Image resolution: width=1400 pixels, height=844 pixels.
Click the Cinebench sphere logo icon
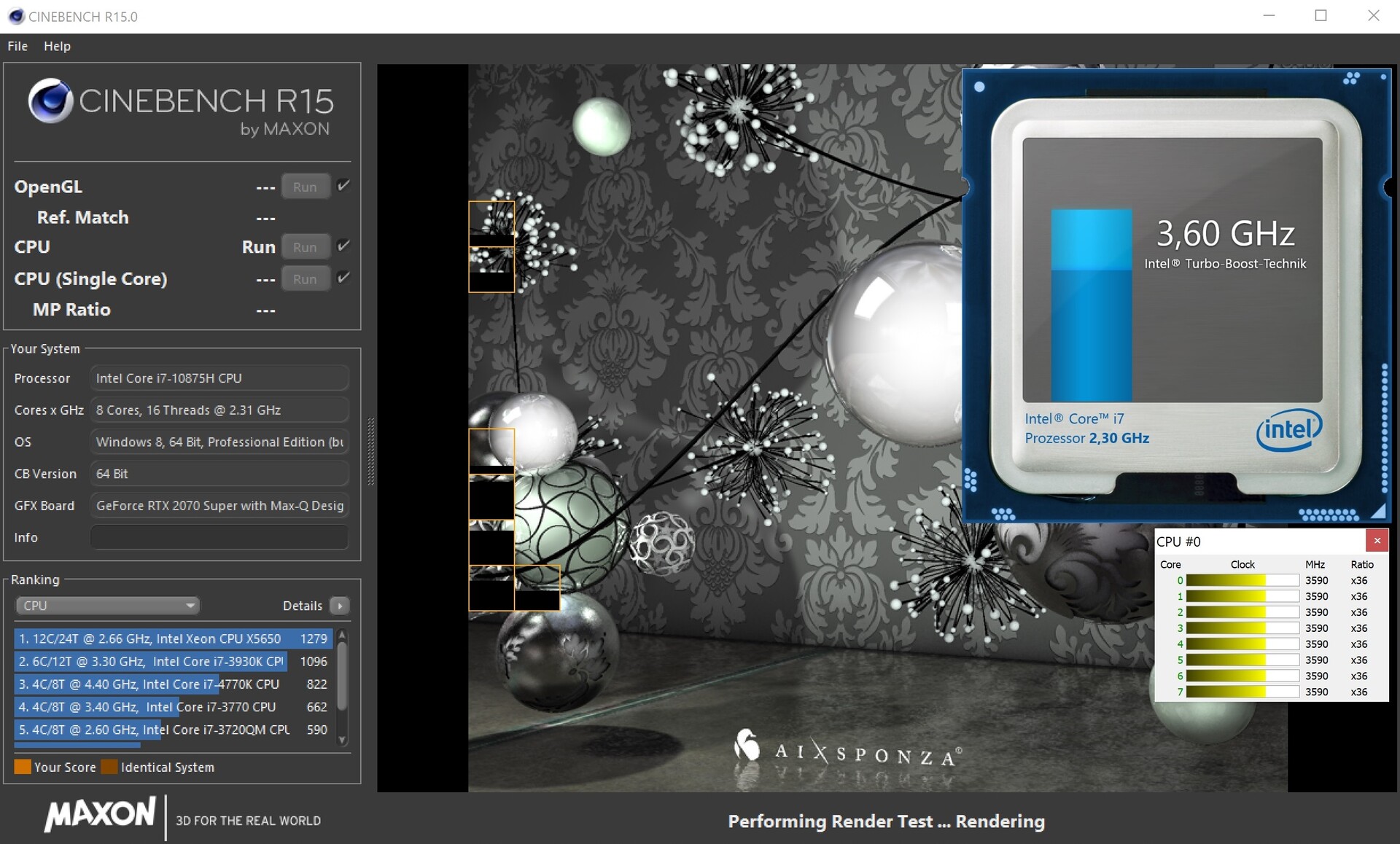click(50, 101)
